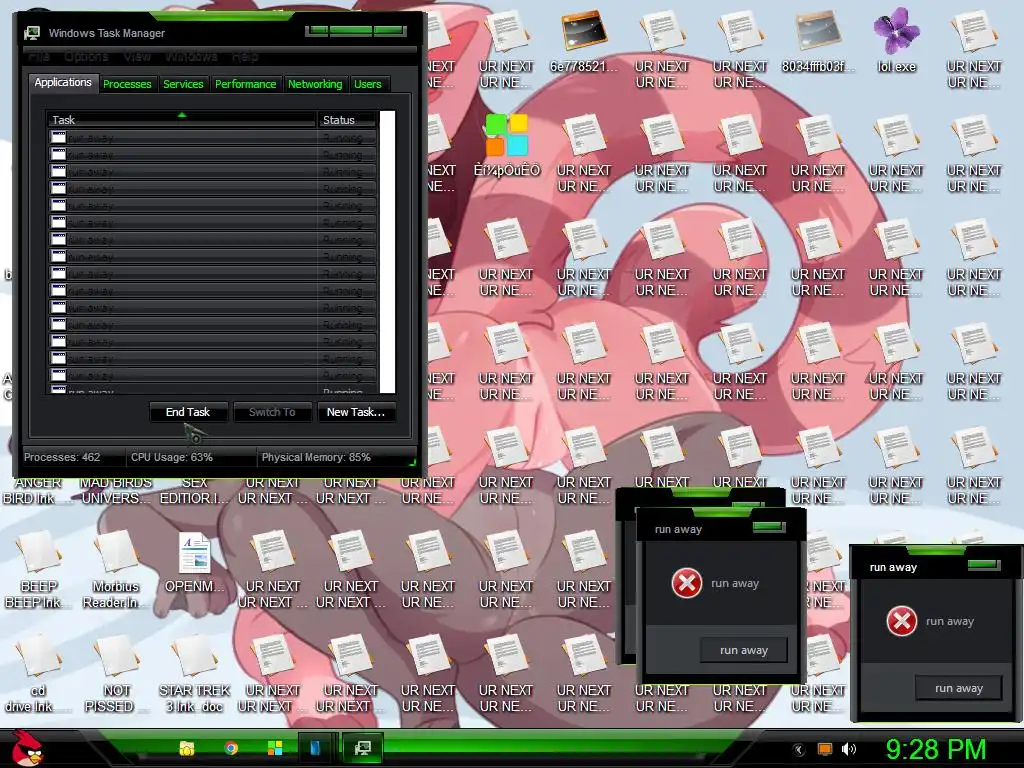Show hidden tray icons arrow

798,750
